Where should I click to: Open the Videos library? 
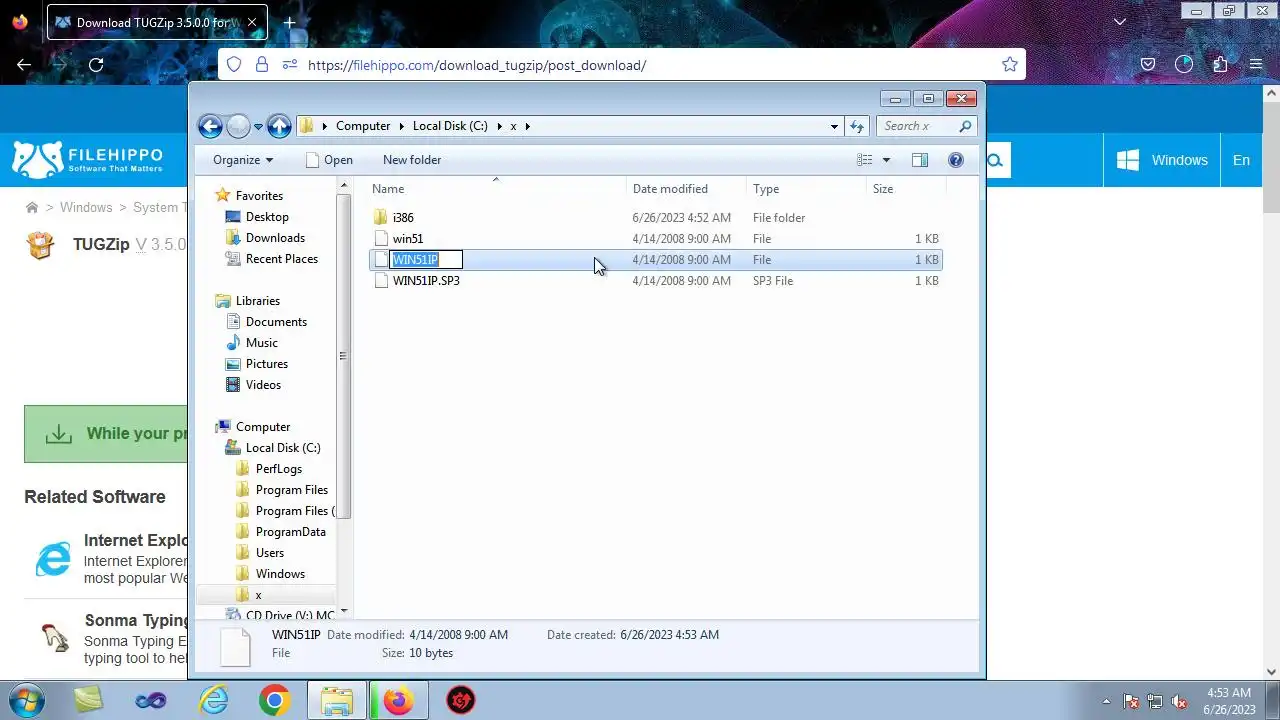click(x=263, y=385)
